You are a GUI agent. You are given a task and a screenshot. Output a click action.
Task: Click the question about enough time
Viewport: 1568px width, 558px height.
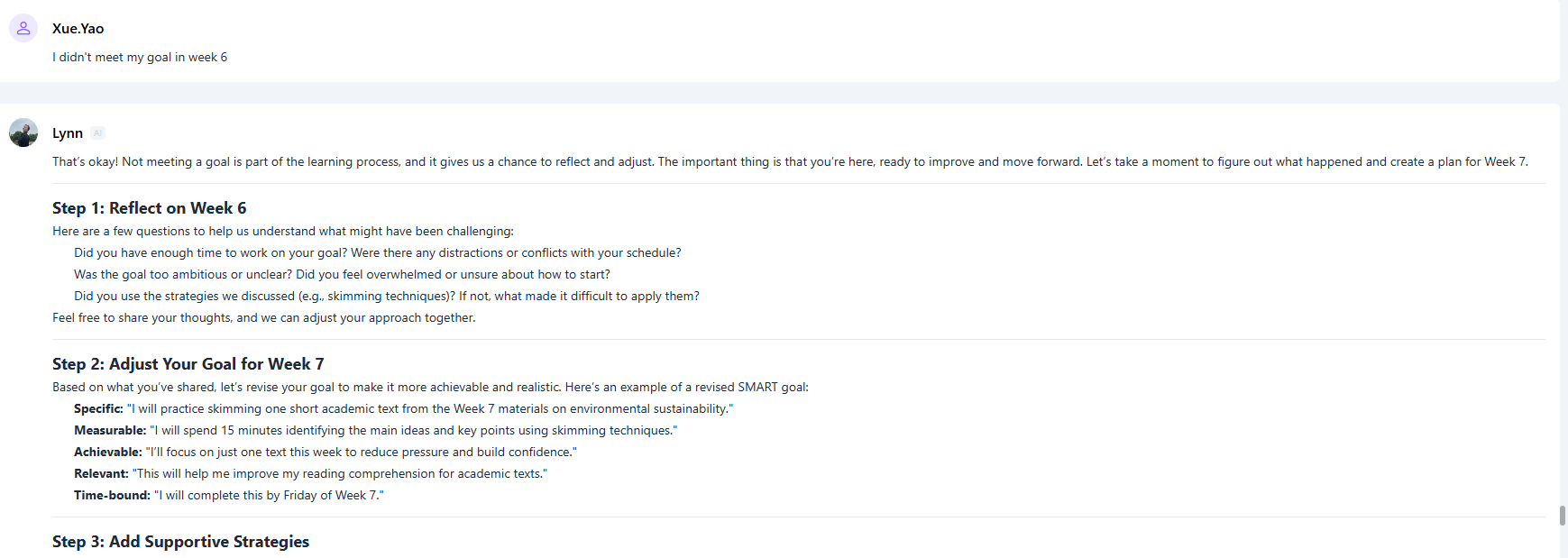(377, 253)
